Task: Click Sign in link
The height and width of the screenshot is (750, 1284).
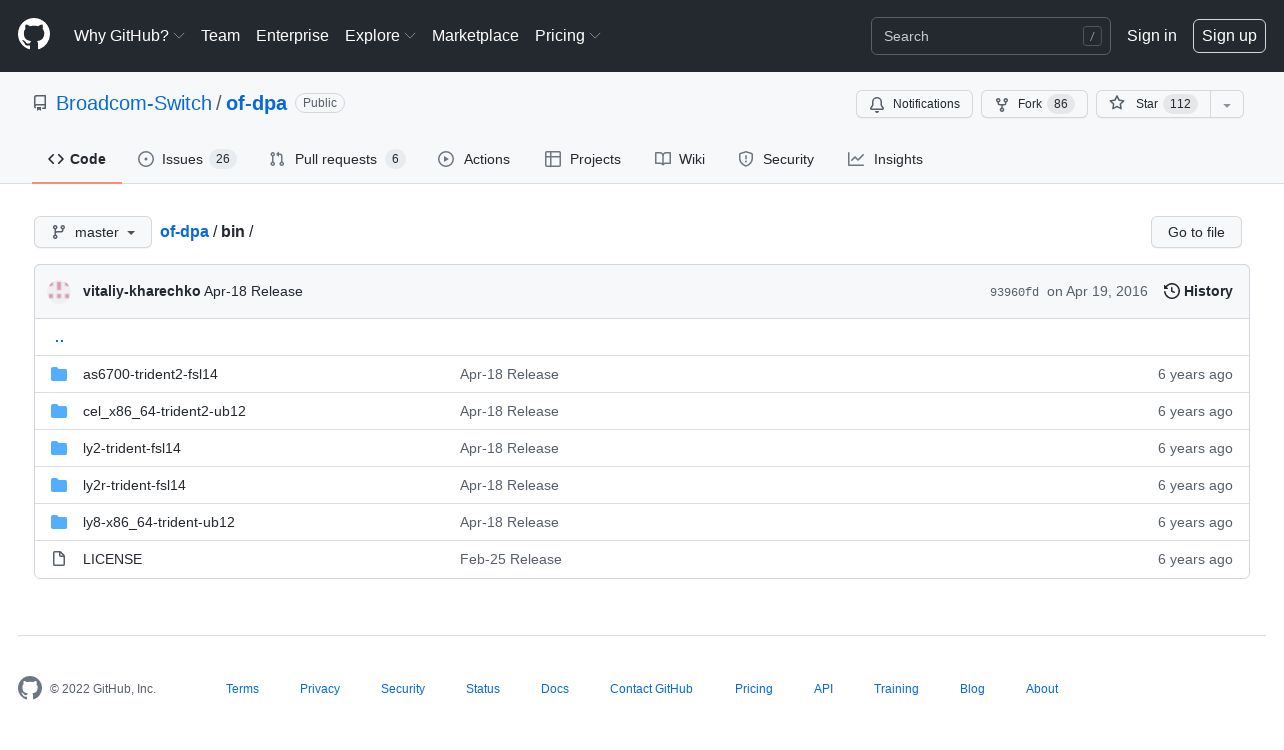Action: (x=1151, y=36)
